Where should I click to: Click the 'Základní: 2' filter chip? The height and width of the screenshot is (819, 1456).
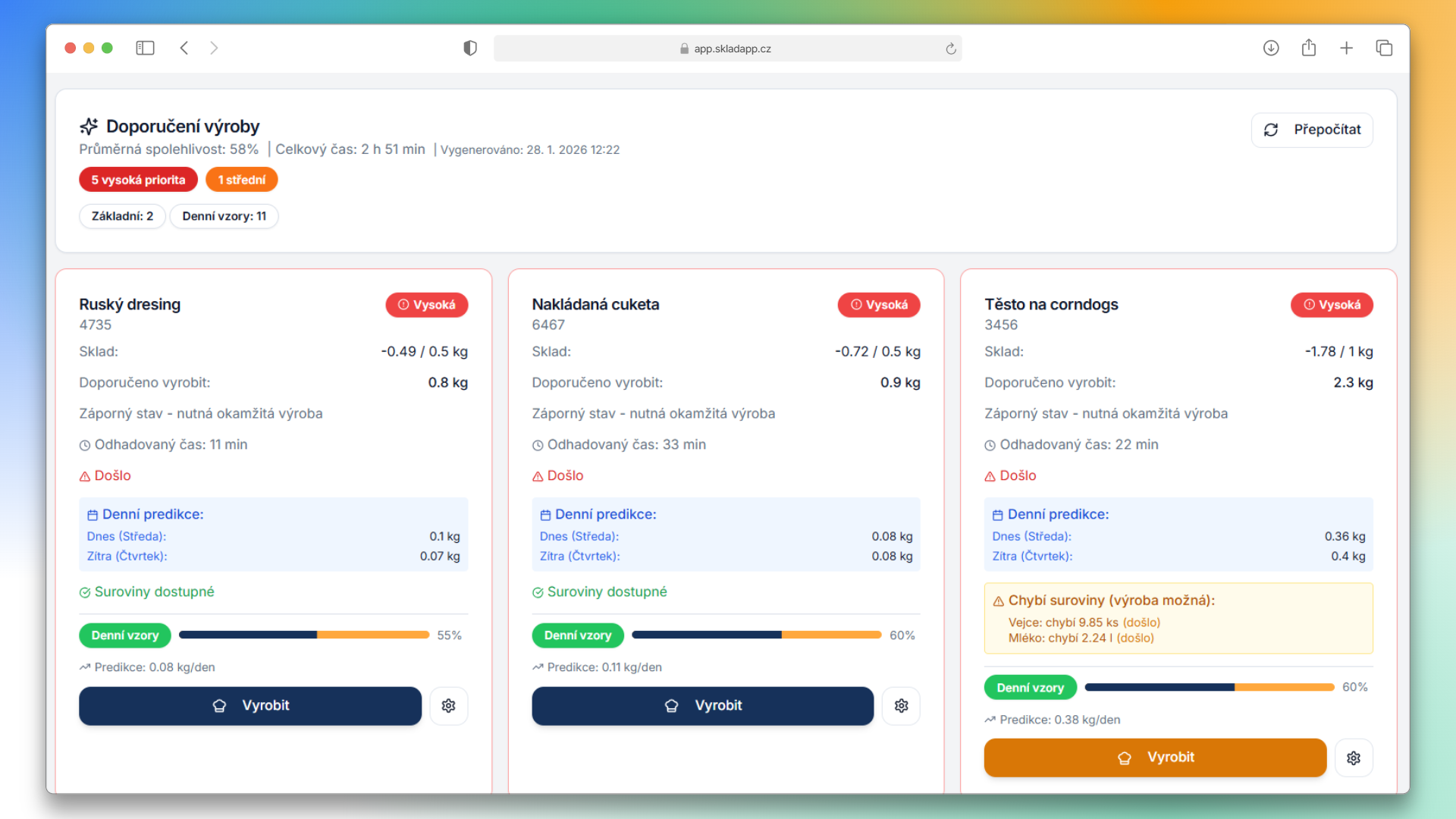point(122,216)
